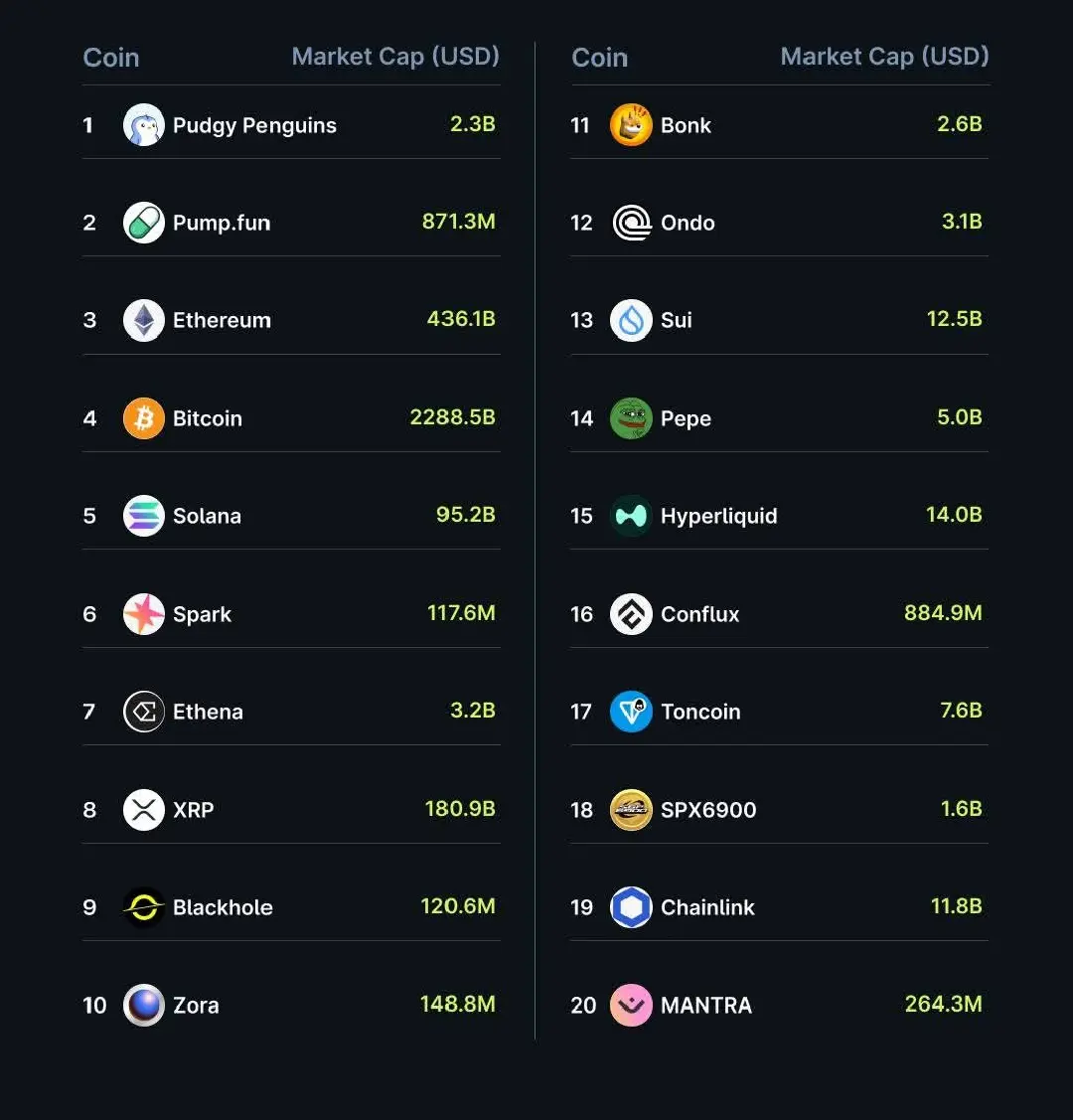Click the Hyperliquid teal icon

[x=631, y=516]
